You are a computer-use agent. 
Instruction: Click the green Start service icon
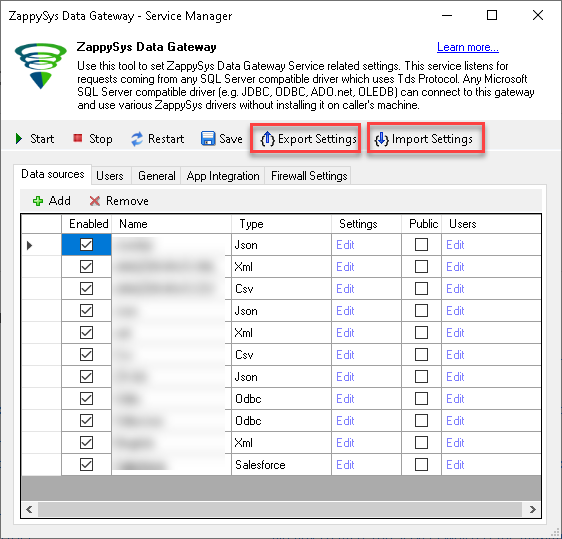tap(19, 139)
